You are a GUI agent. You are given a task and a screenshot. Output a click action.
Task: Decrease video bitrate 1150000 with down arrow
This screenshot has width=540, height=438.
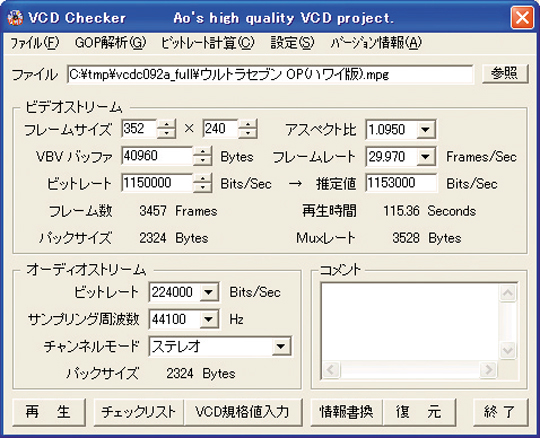(x=202, y=188)
